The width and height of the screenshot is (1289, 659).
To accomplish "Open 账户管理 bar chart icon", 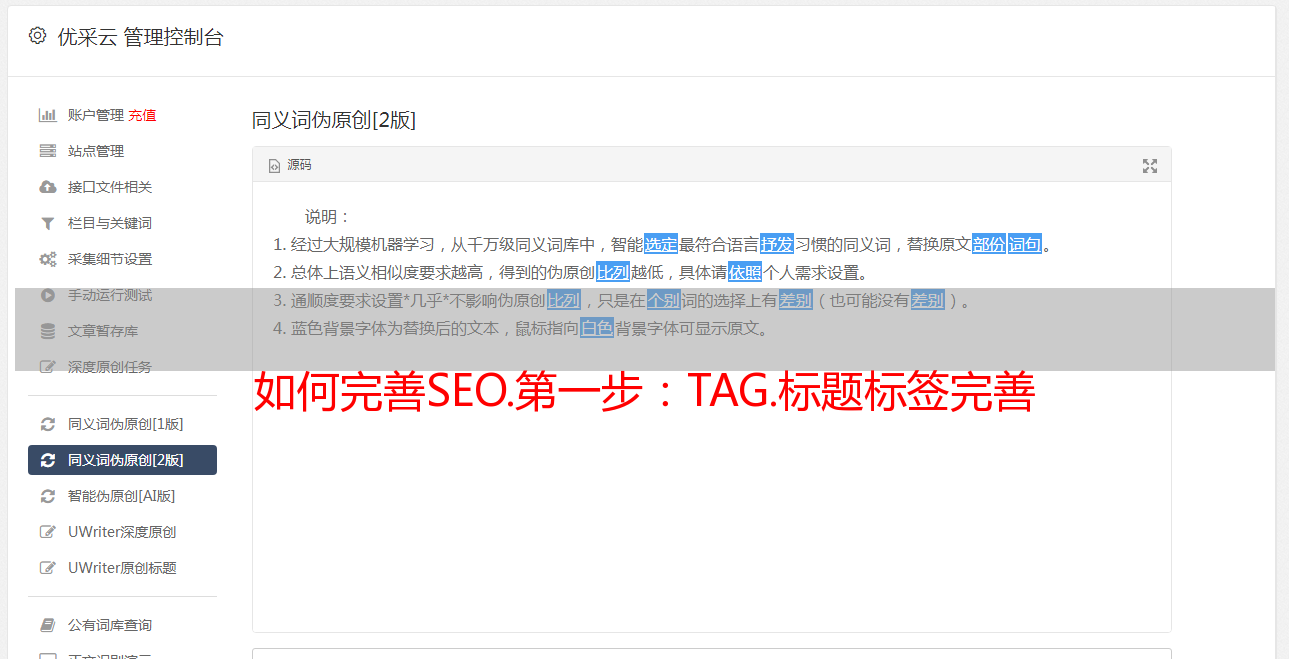I will click(47, 115).
